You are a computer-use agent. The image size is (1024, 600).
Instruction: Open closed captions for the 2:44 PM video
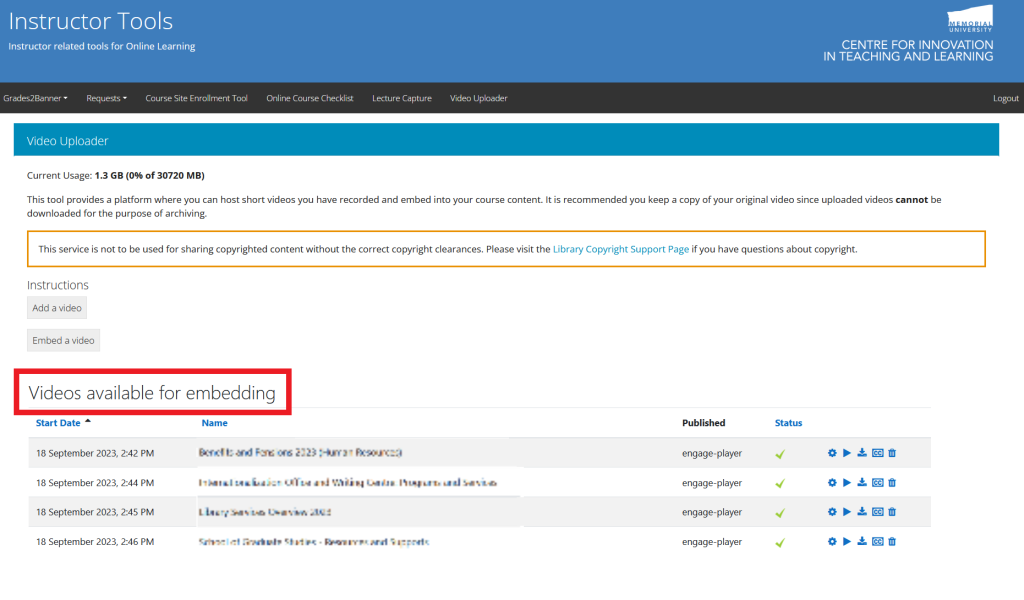point(878,482)
